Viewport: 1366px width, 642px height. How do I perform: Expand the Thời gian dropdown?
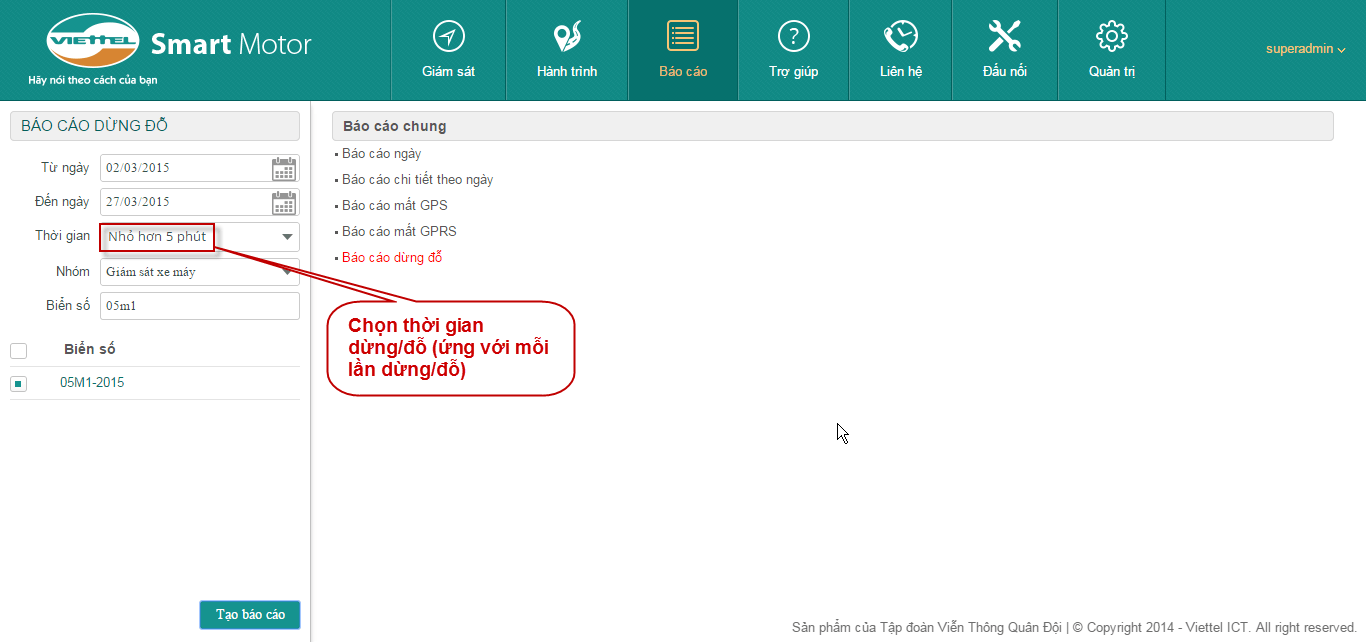[x=287, y=237]
